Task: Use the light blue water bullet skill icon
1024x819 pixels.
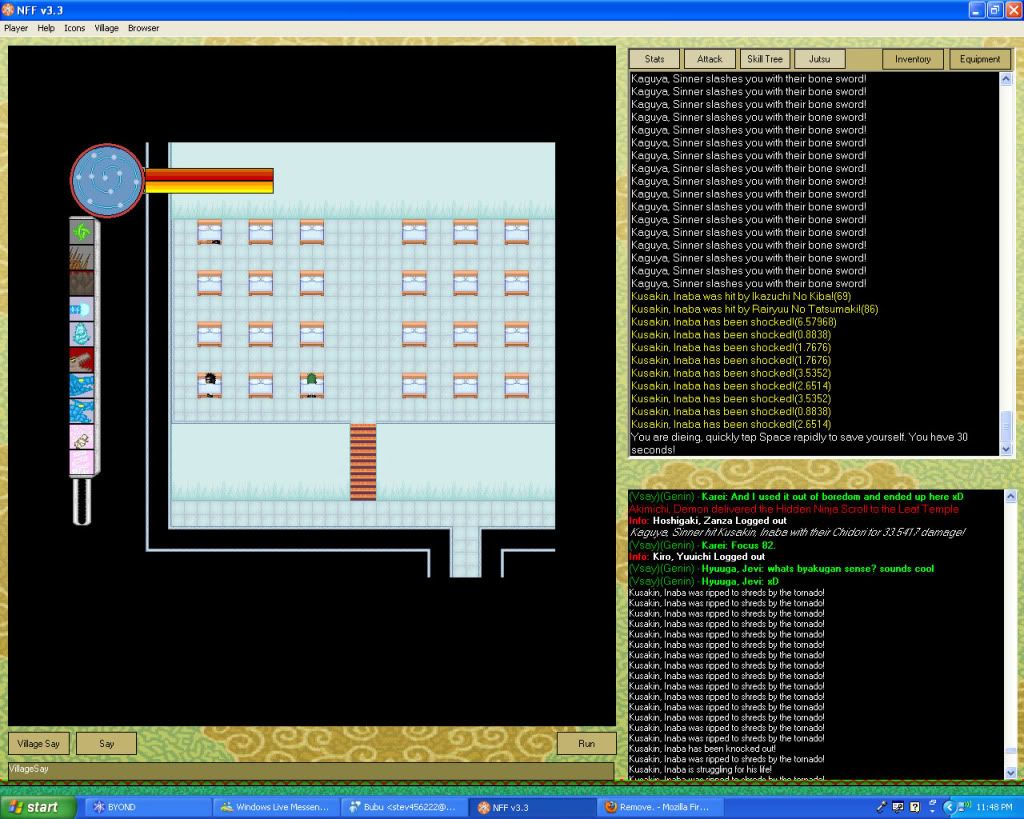Action: coord(81,309)
